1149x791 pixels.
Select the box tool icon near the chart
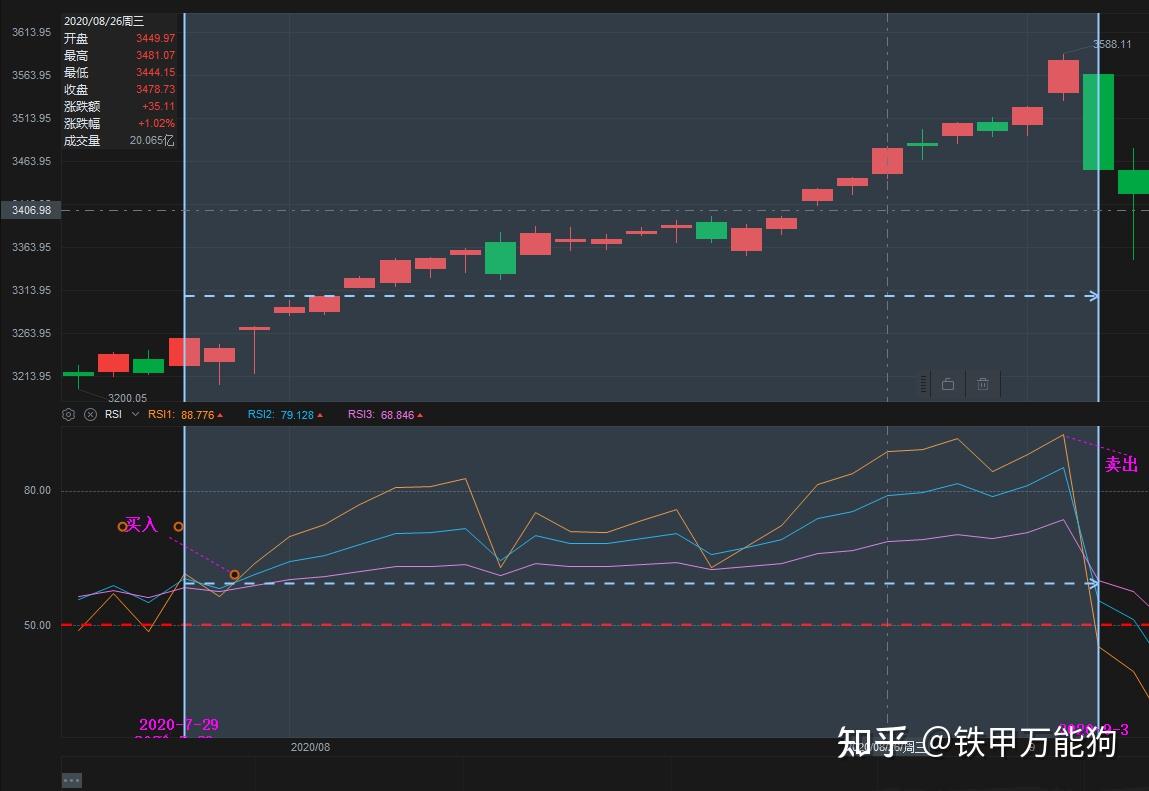(x=947, y=384)
